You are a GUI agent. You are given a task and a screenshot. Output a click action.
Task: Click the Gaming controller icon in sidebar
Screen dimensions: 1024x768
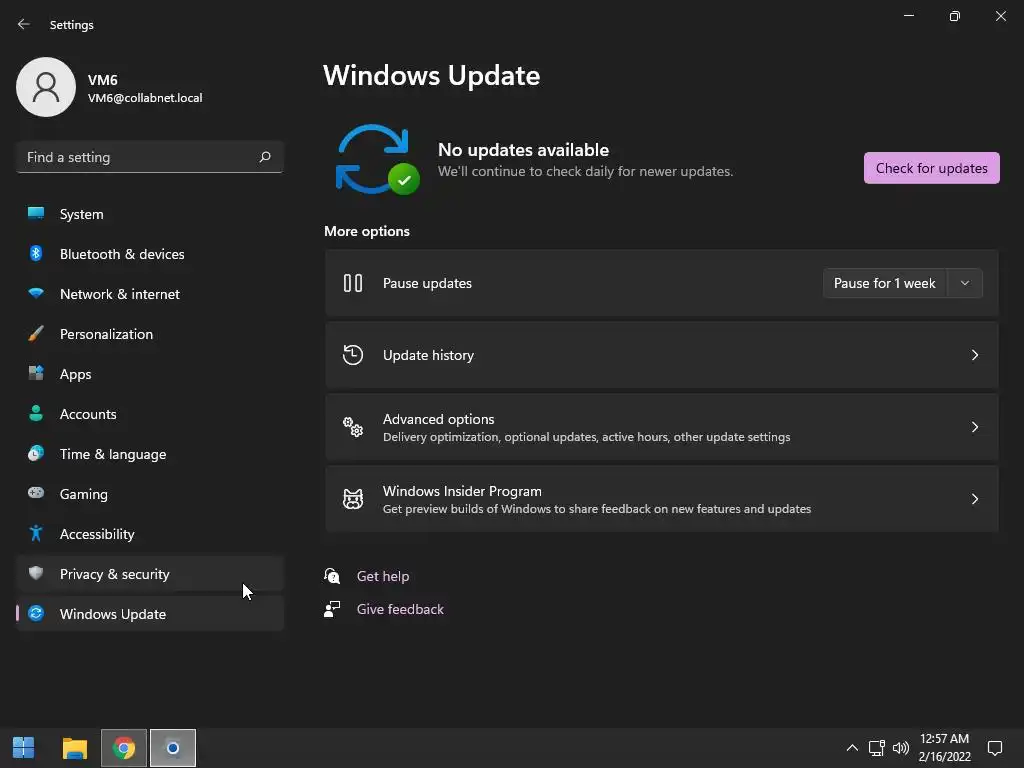pos(36,493)
